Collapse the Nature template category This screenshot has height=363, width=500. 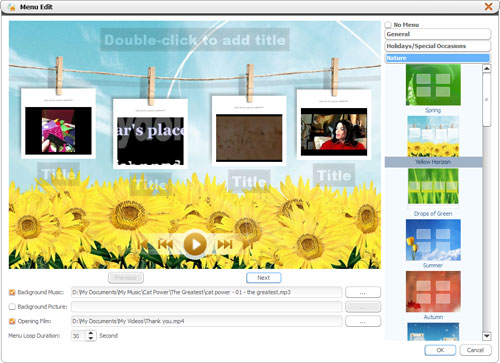coord(438,58)
